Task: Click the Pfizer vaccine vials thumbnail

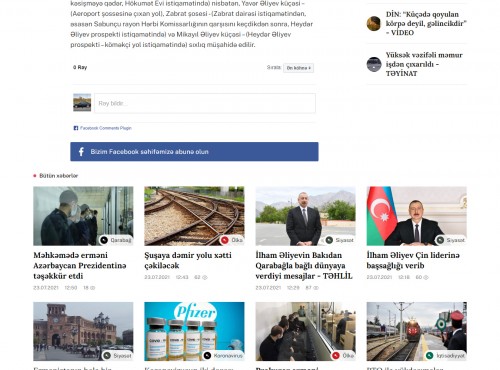Action: (x=194, y=331)
